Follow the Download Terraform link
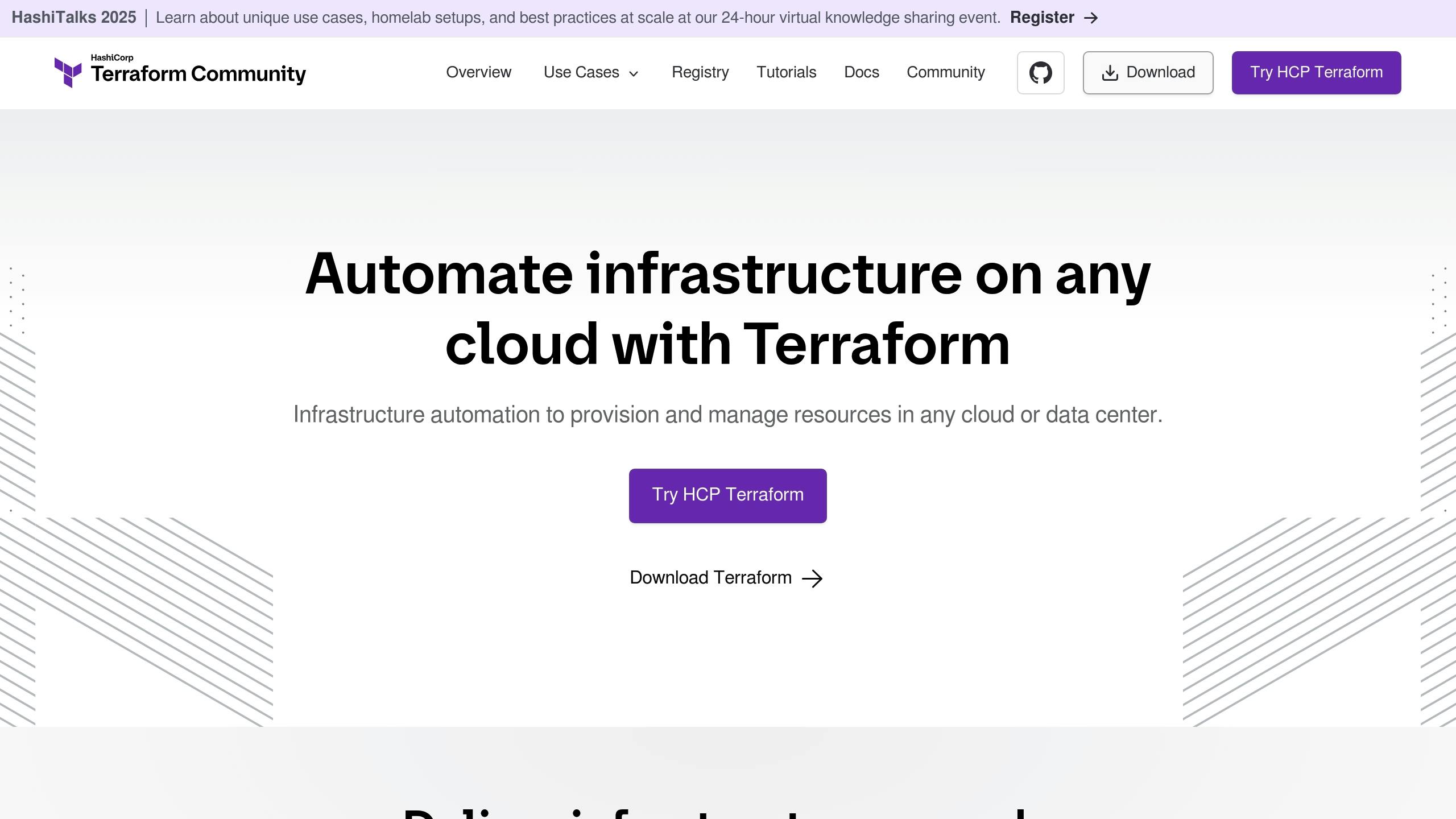1456x819 pixels. pyautogui.click(x=727, y=577)
